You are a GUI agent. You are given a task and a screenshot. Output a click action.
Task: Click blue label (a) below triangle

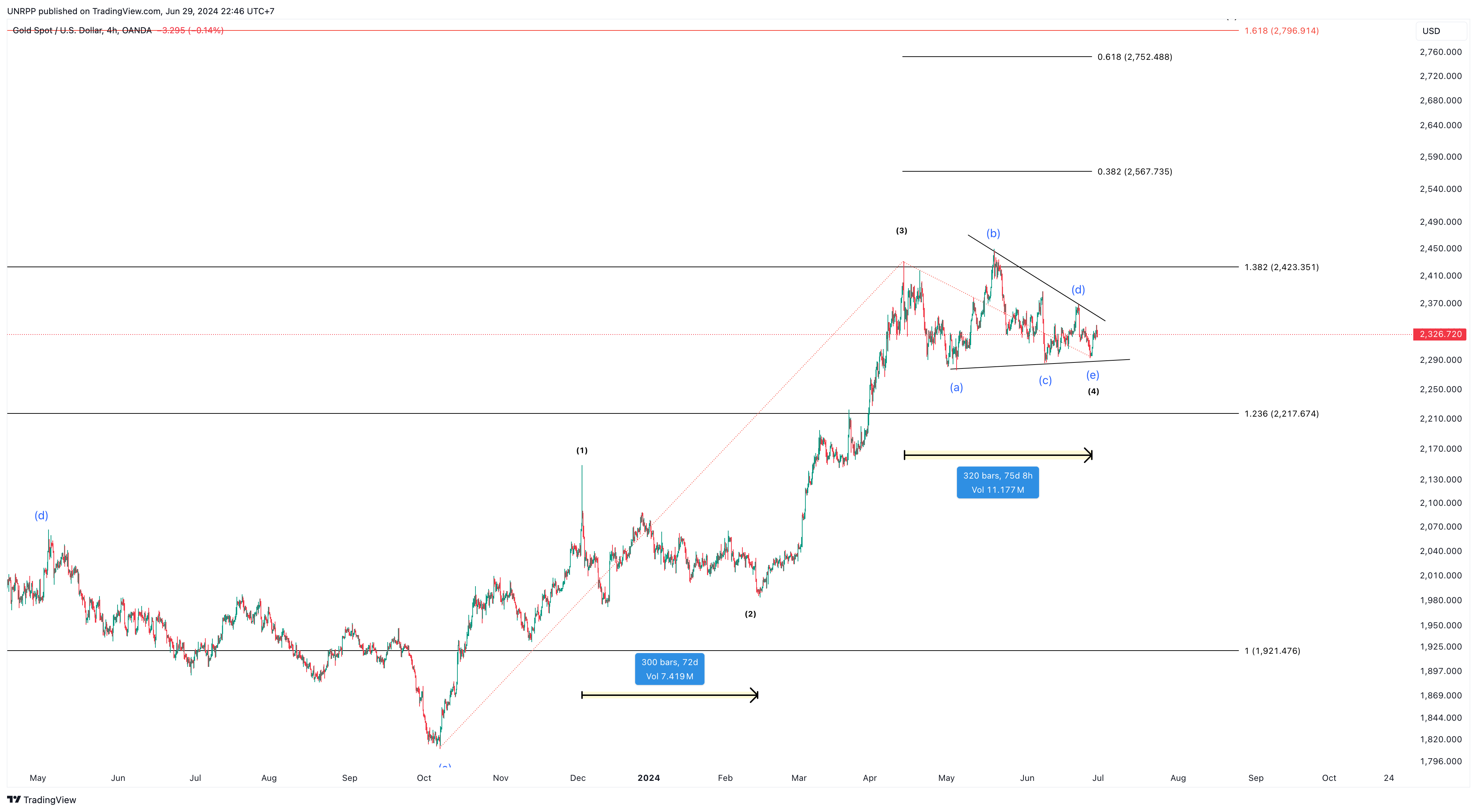click(x=956, y=387)
